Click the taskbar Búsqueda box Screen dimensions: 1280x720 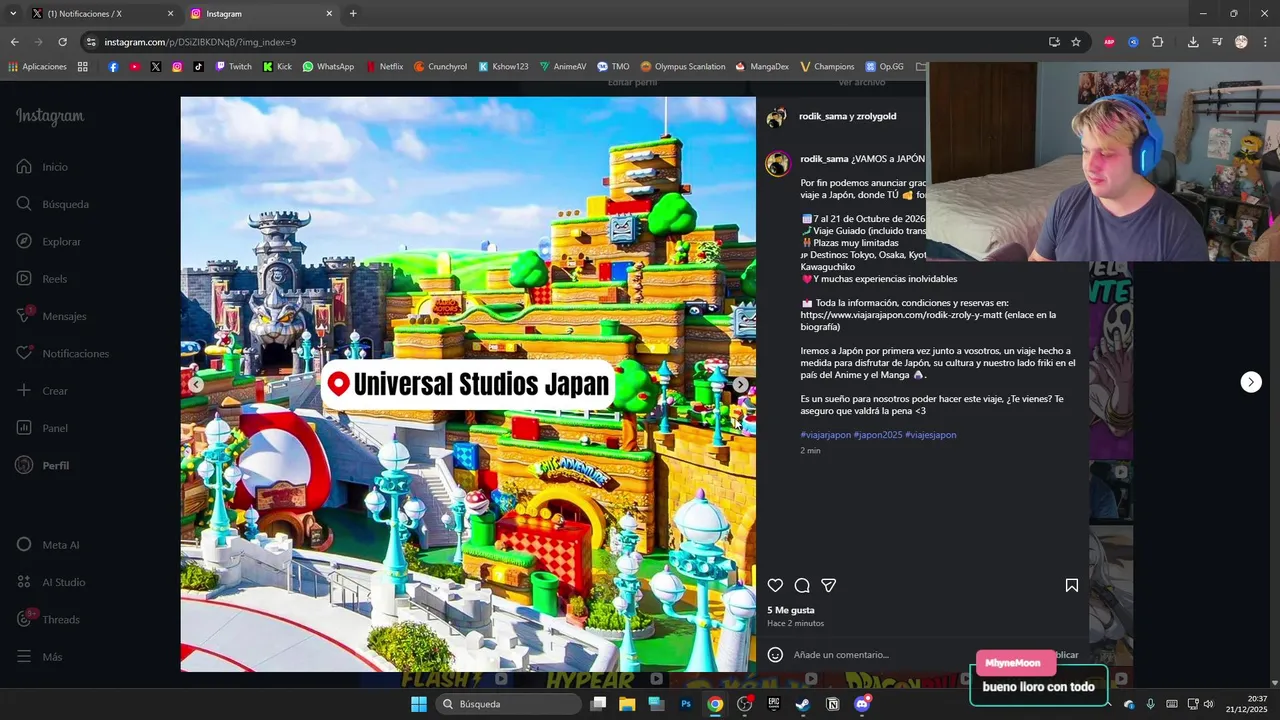[x=510, y=704]
